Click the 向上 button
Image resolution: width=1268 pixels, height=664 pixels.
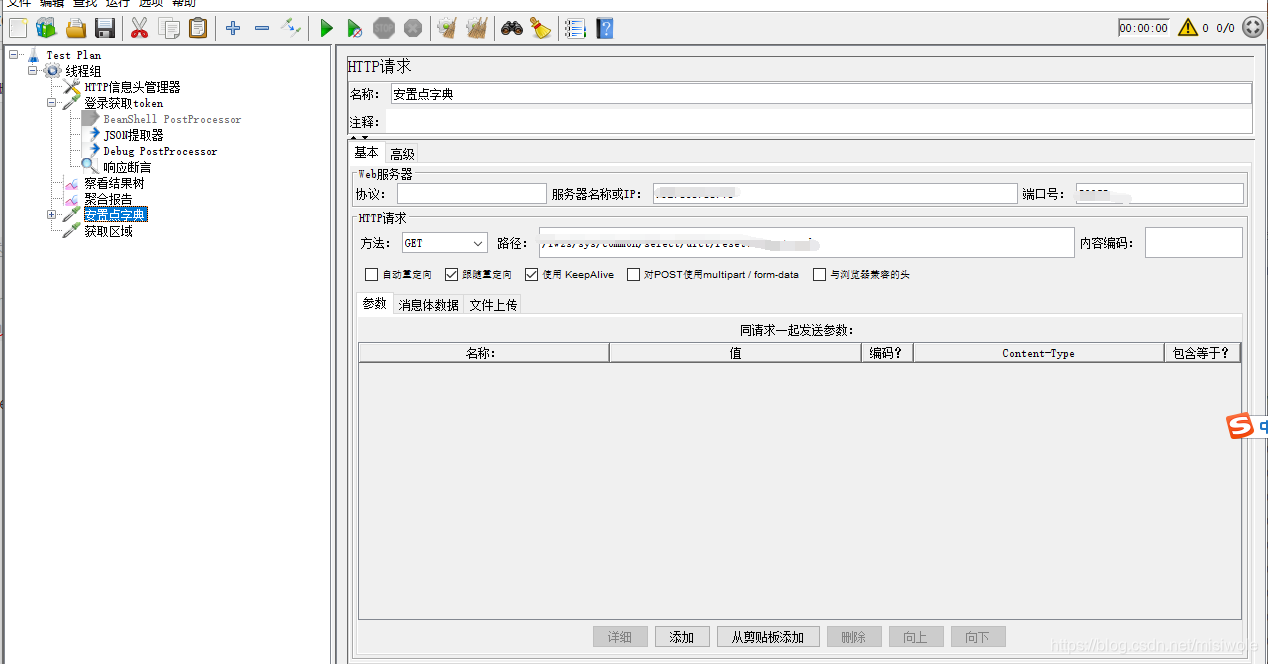[x=916, y=637]
